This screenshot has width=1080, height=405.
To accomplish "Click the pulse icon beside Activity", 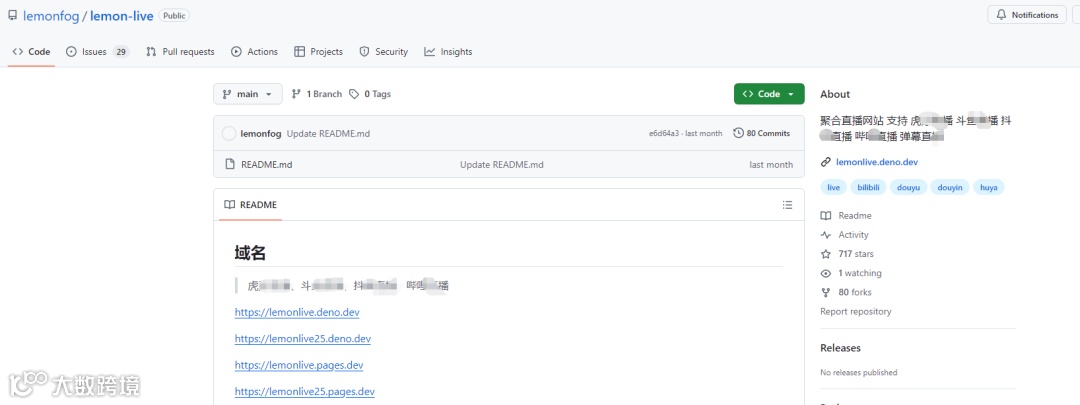I will click(826, 235).
